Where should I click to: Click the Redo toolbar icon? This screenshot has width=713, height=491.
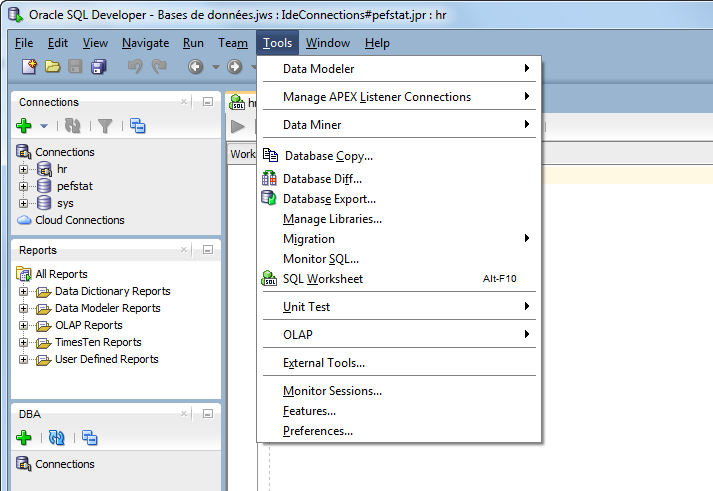(159, 67)
